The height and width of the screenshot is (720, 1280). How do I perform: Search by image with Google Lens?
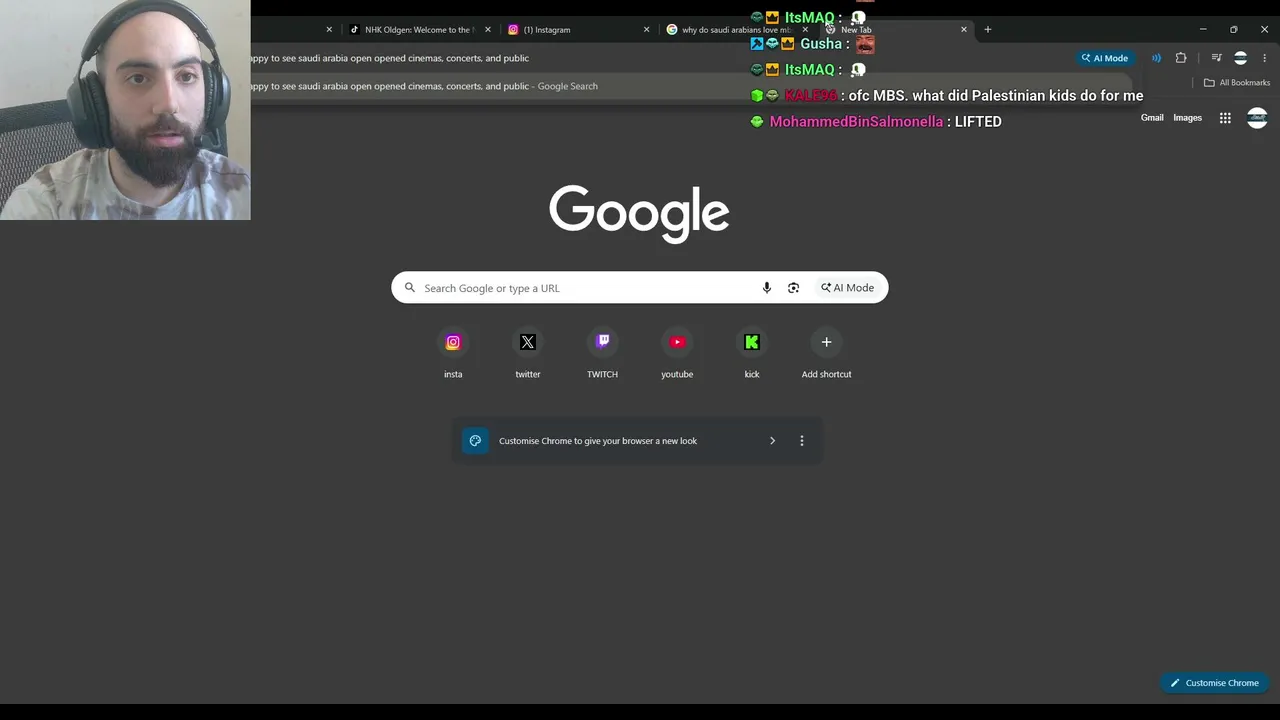[x=793, y=288]
